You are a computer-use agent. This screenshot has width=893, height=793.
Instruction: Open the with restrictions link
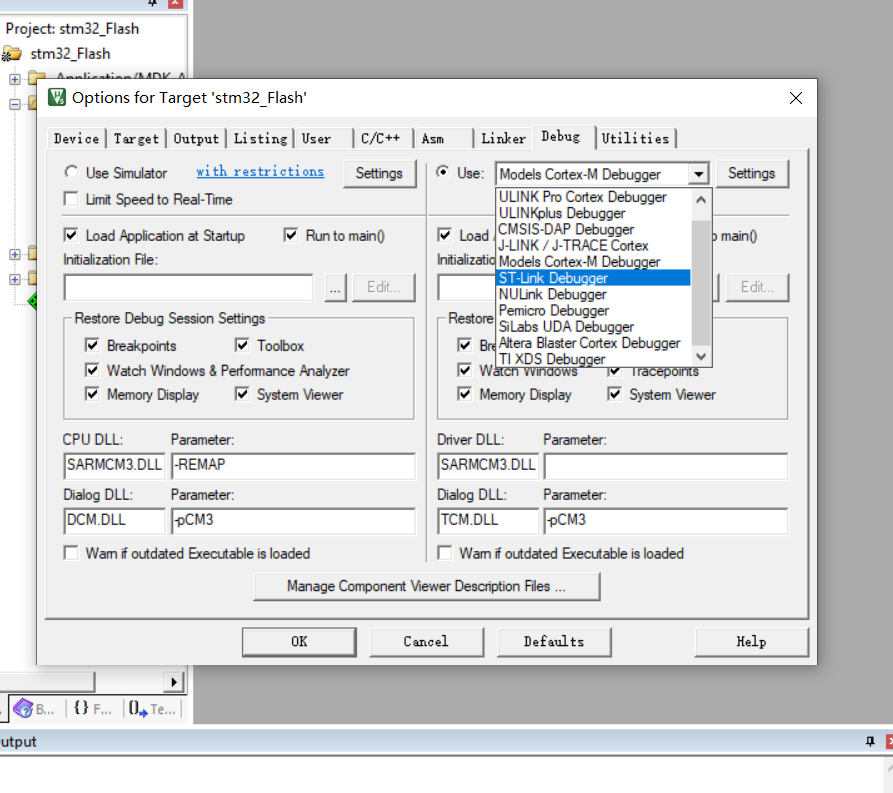[260, 171]
